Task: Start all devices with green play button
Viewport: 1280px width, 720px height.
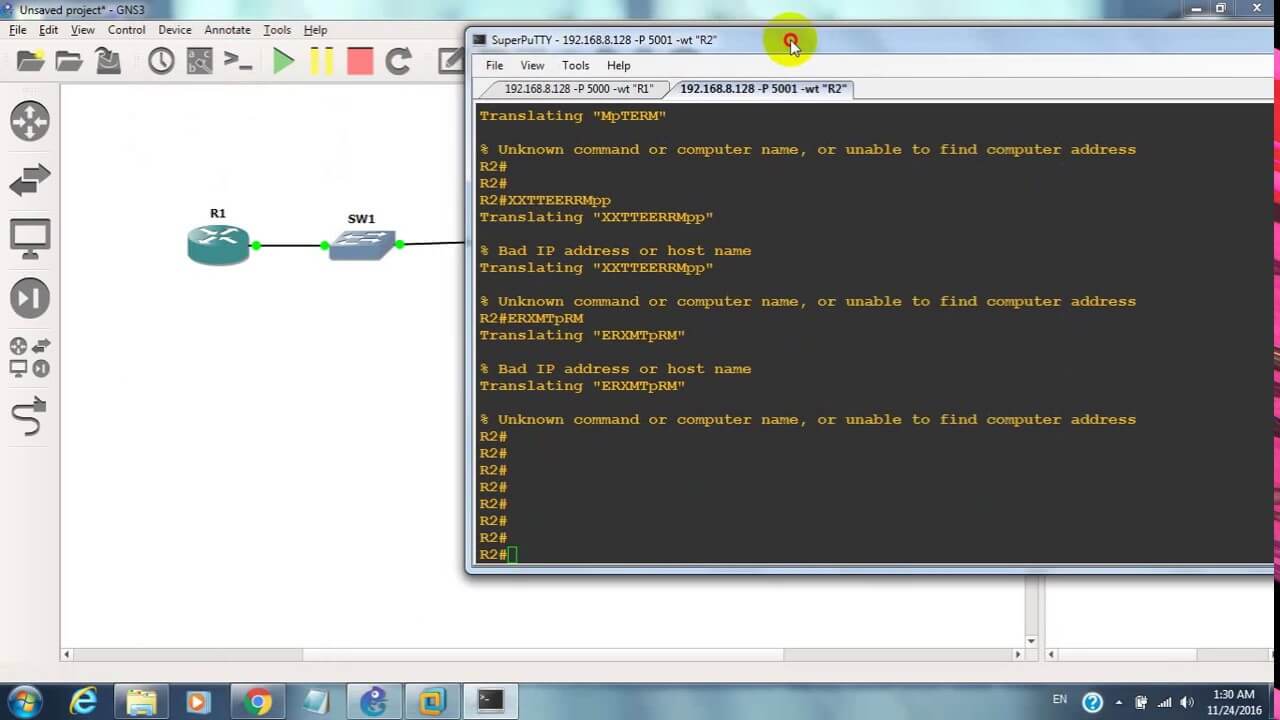Action: pyautogui.click(x=284, y=61)
